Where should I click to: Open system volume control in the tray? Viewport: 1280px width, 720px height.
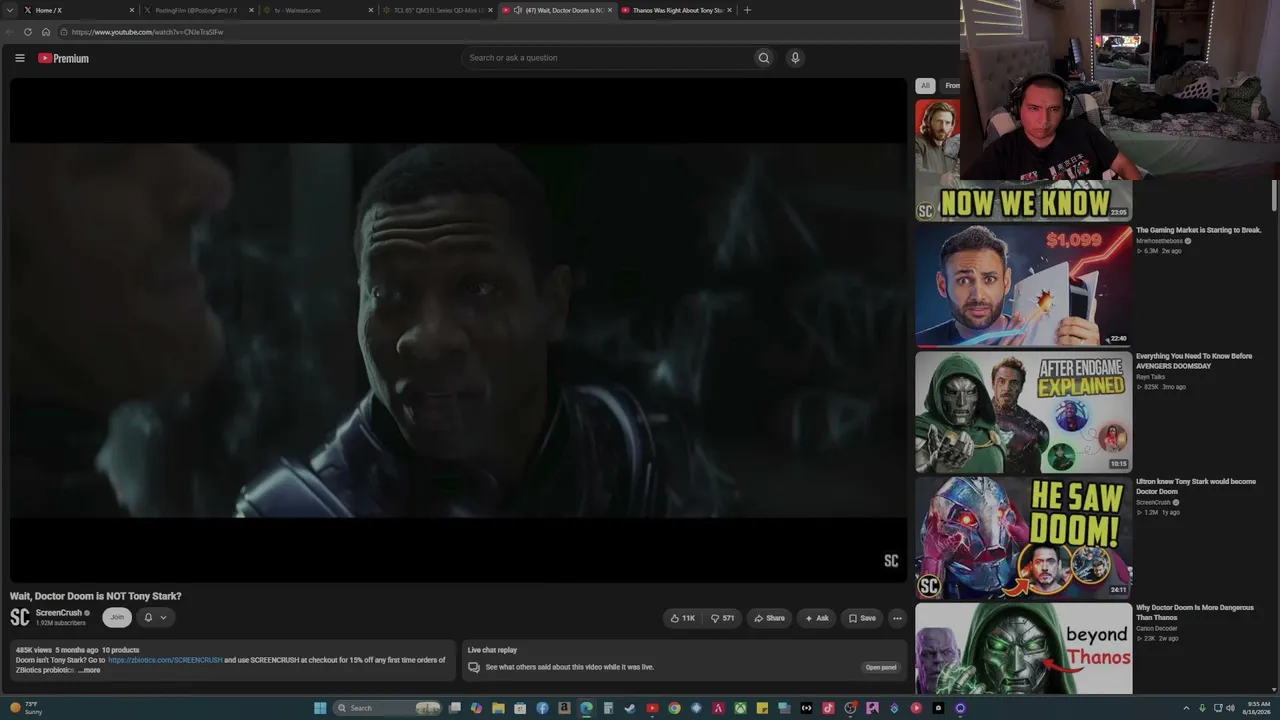(x=1230, y=708)
